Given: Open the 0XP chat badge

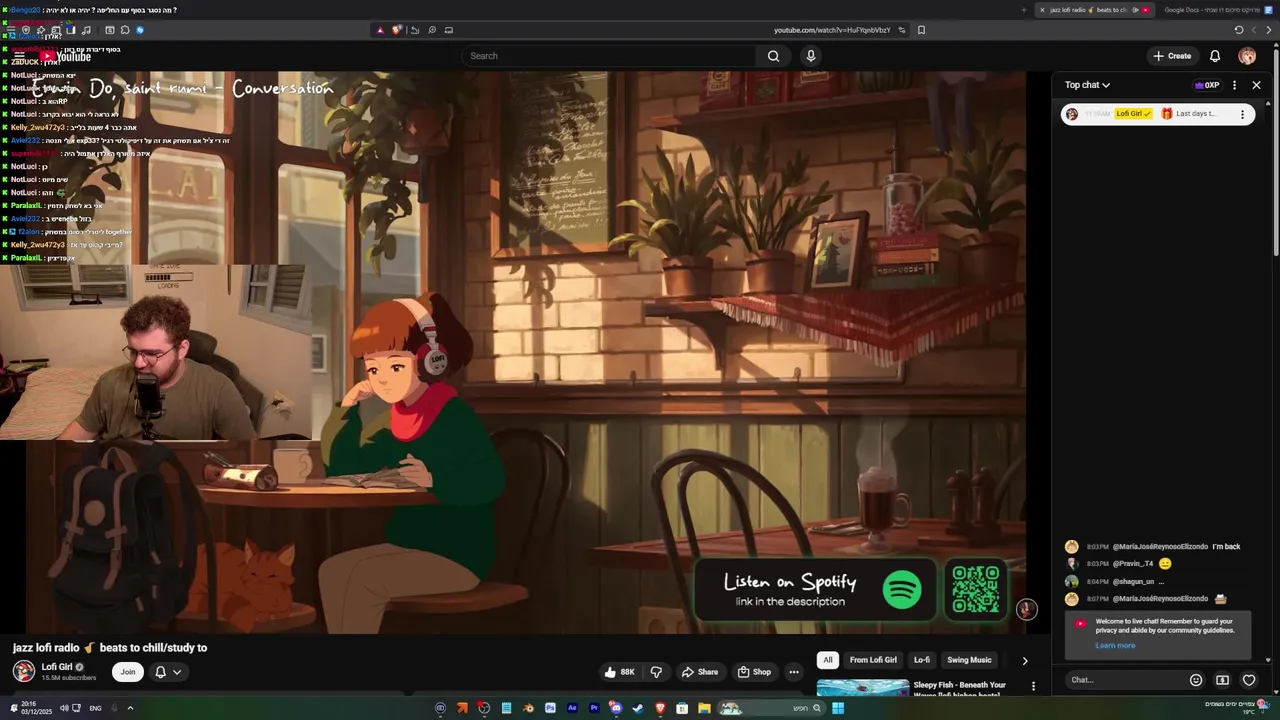Looking at the screenshot, I should click(1207, 85).
